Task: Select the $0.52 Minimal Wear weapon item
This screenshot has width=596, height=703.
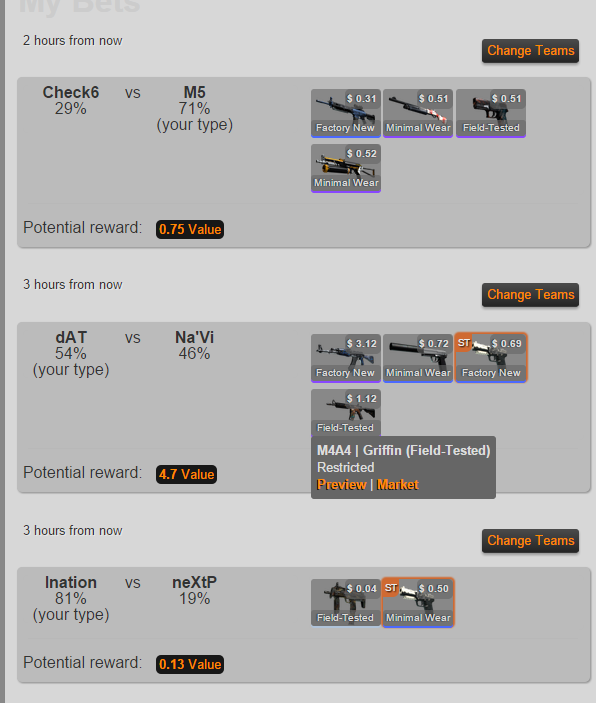Action: coord(346,168)
